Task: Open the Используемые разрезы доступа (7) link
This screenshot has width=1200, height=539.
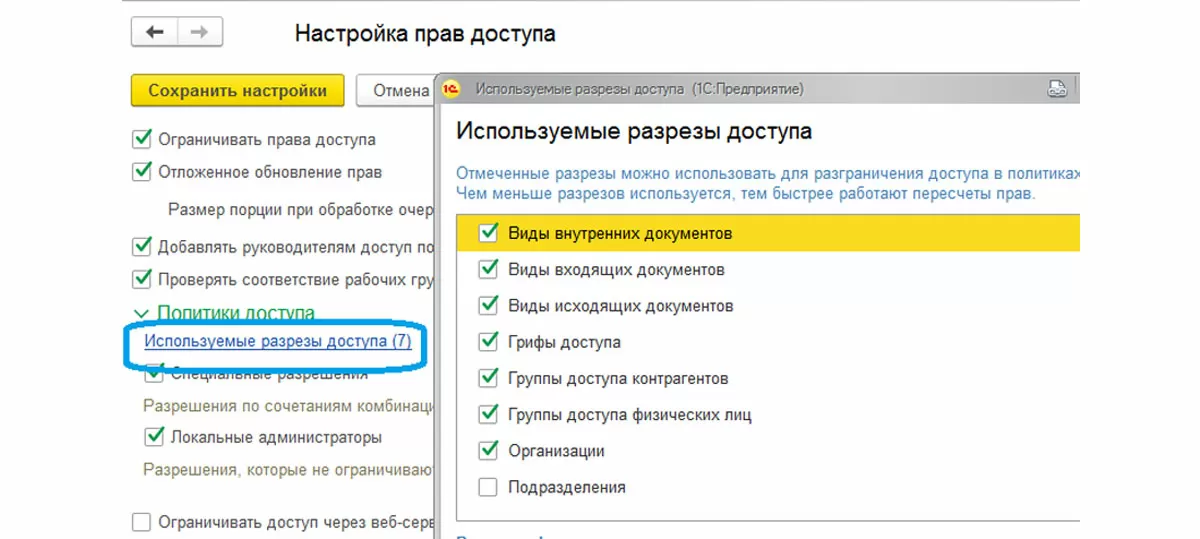Action: click(x=277, y=341)
